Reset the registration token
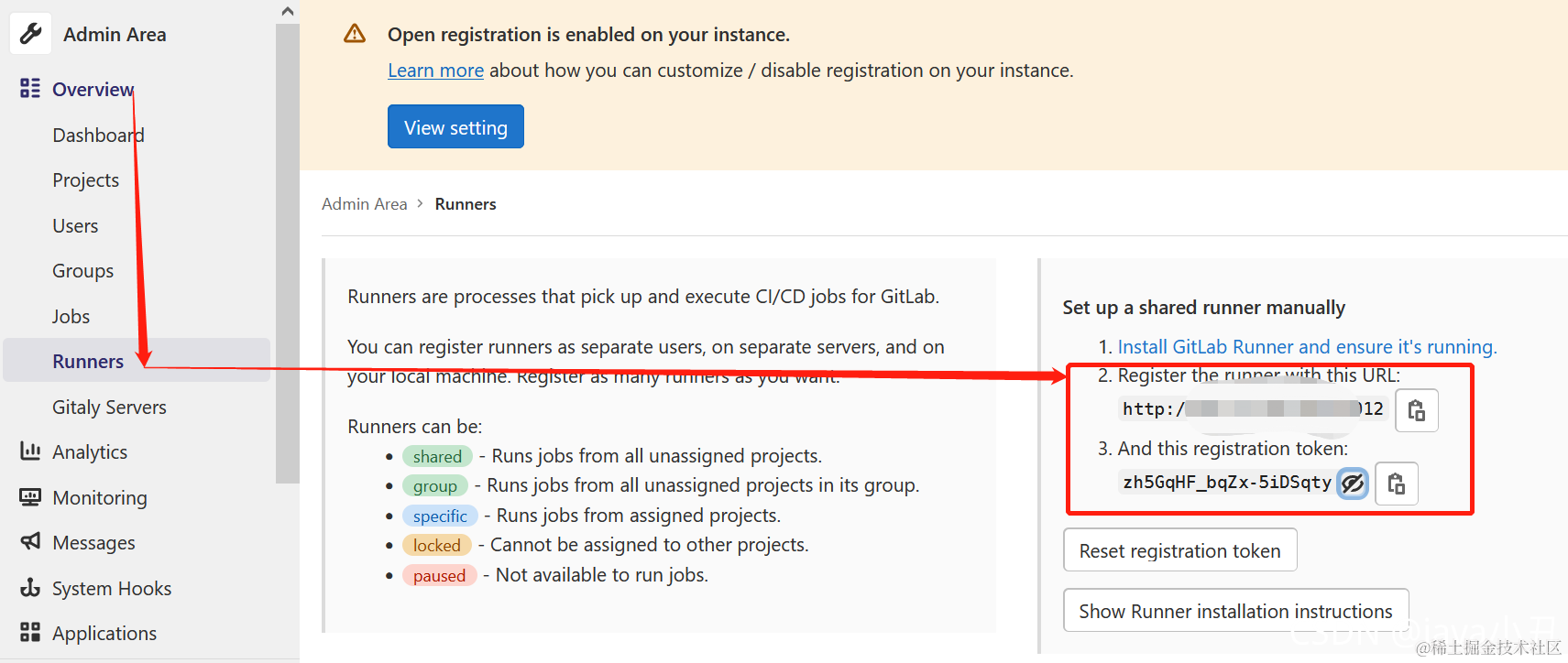This screenshot has width=1568, height=663. tap(1179, 550)
